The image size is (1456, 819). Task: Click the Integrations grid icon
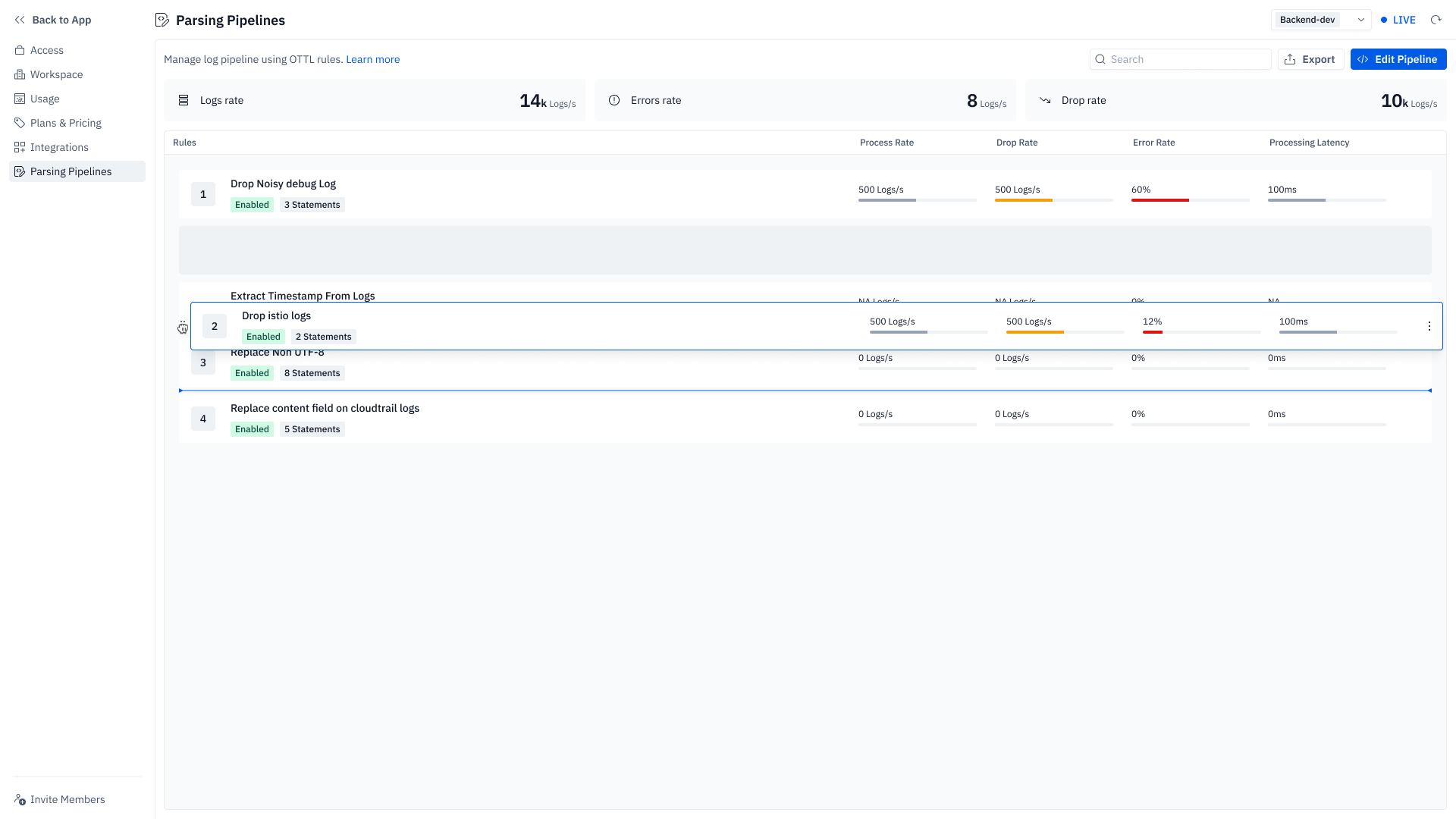click(x=20, y=147)
